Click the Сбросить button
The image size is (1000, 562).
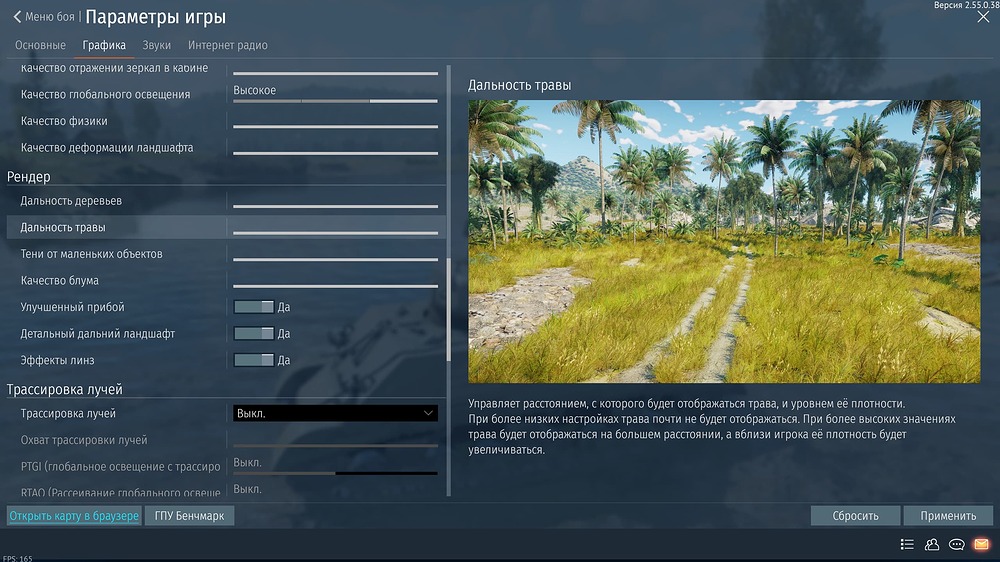pos(855,515)
